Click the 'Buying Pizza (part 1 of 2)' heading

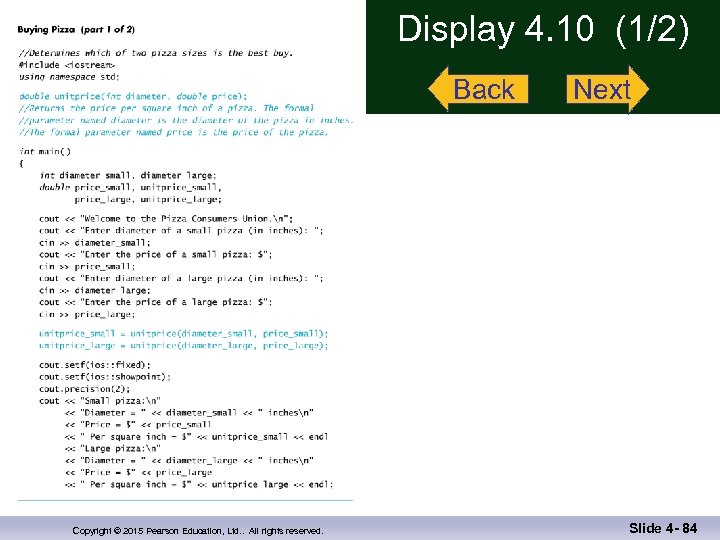point(76,30)
